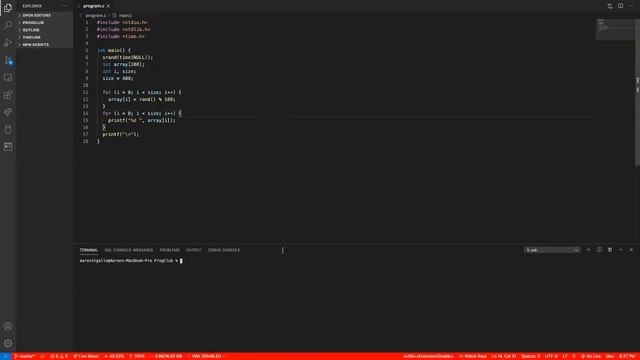The image size is (640, 360).
Task: Click the 'printf("\n");' line
Action: [x=120, y=134]
